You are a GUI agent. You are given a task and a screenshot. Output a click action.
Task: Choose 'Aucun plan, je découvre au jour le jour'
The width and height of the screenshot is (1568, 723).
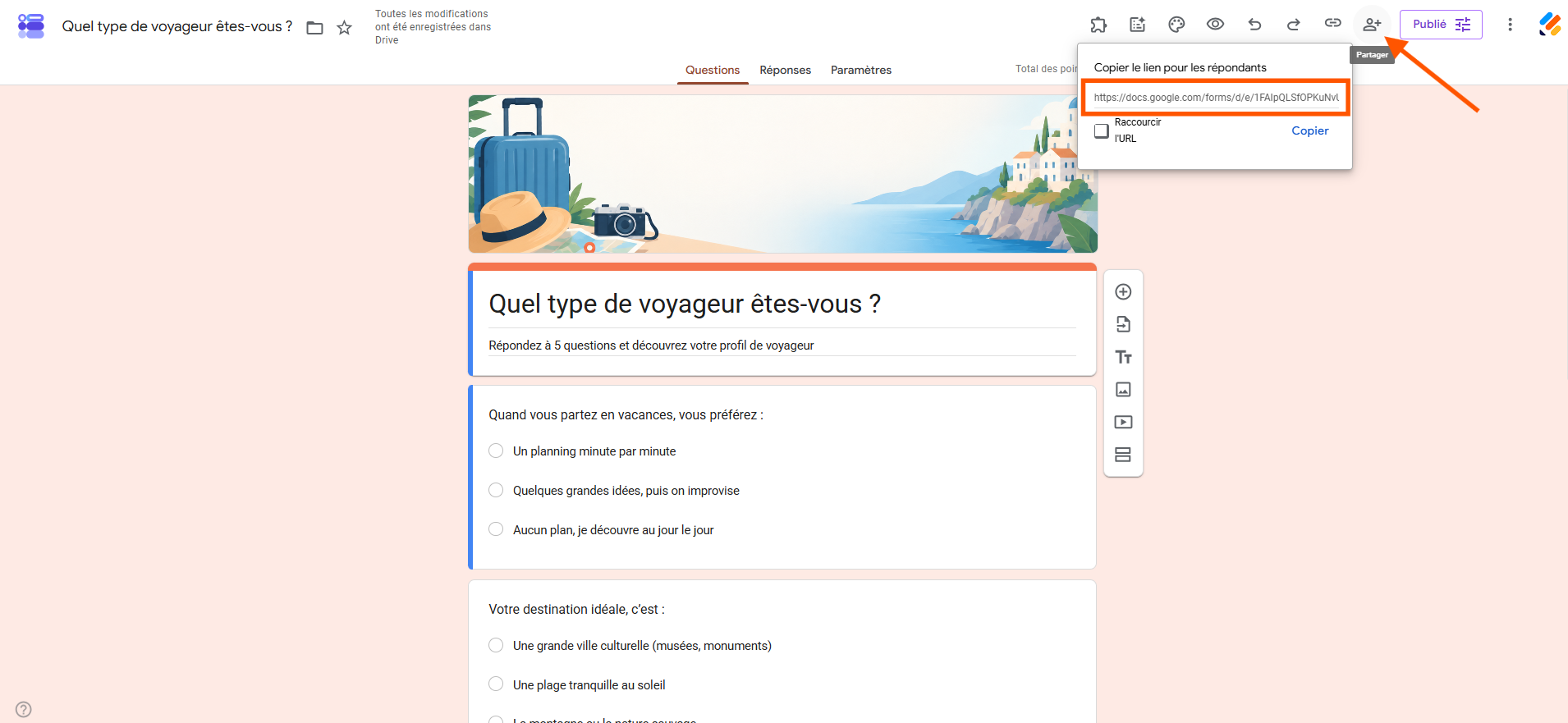[496, 529]
